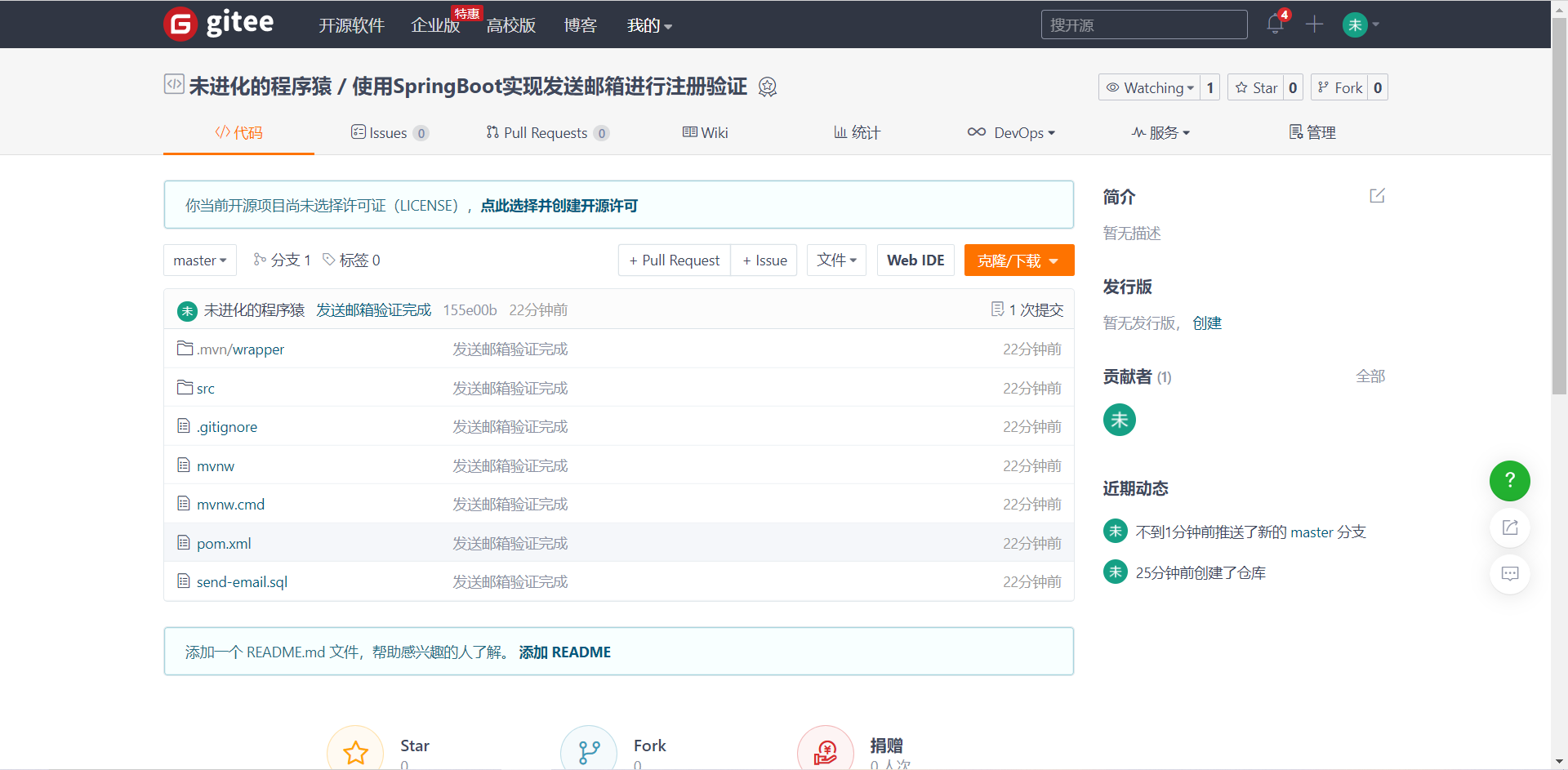Open 开源软件 in the top navigation
1568x770 pixels.
(351, 25)
